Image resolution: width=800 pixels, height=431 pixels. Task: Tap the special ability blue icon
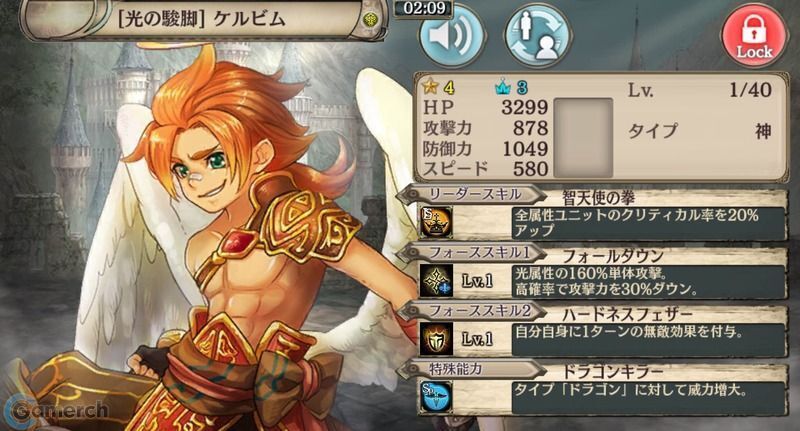coord(435,397)
